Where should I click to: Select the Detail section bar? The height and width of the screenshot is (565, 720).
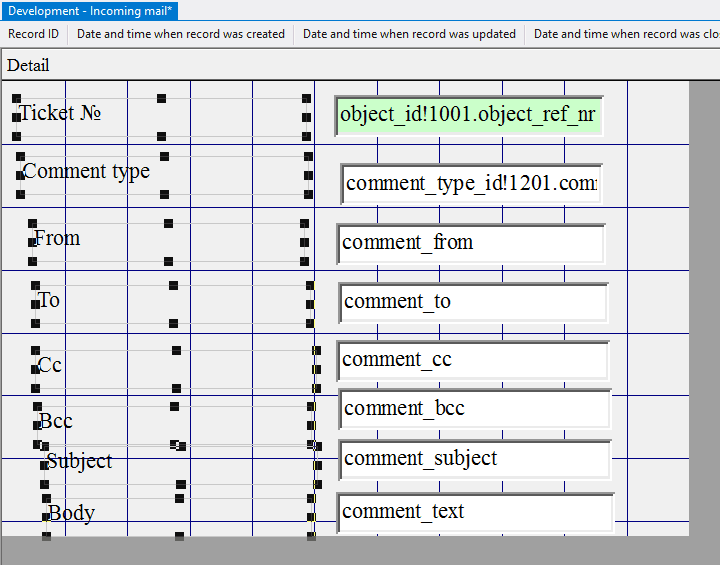[x=28, y=66]
